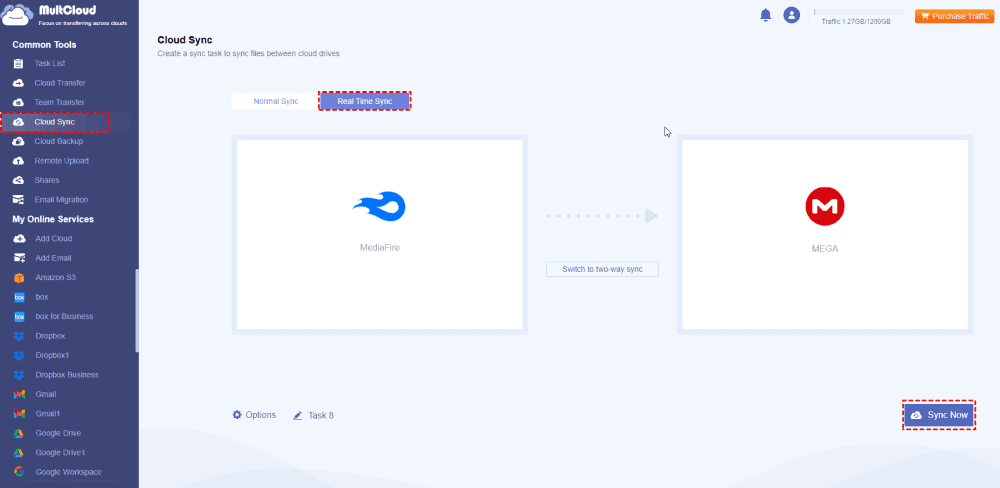Select the Real Time Sync tab
This screenshot has width=1000, height=488.
click(x=365, y=101)
